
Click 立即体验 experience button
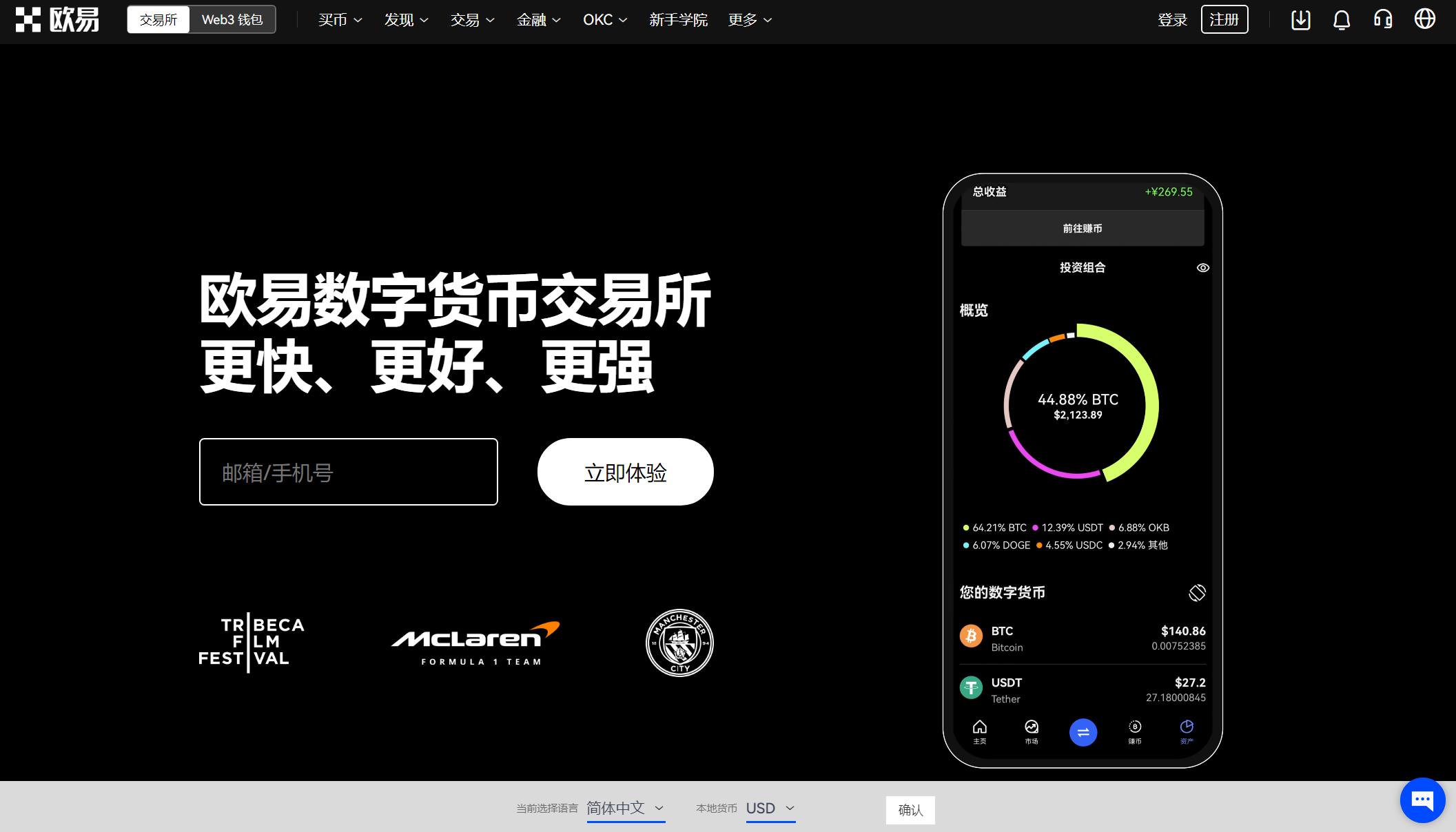(x=625, y=471)
